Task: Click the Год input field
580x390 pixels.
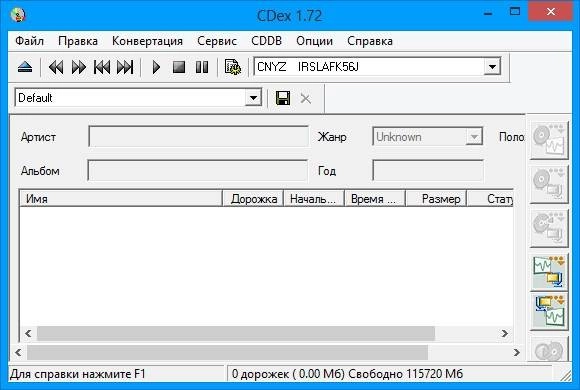Action: [x=428, y=171]
